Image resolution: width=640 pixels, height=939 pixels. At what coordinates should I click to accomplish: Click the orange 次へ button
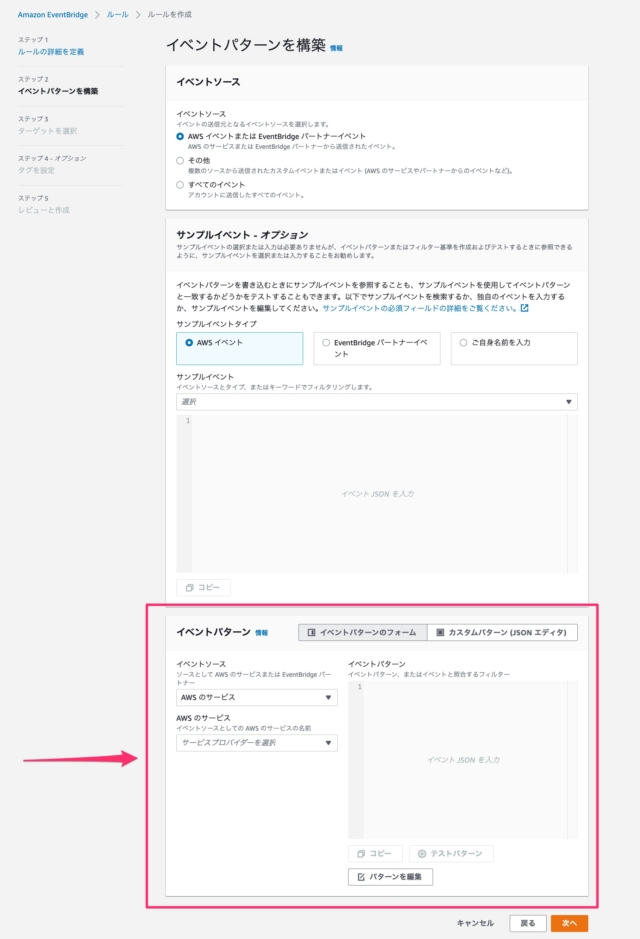pyautogui.click(x=569, y=923)
